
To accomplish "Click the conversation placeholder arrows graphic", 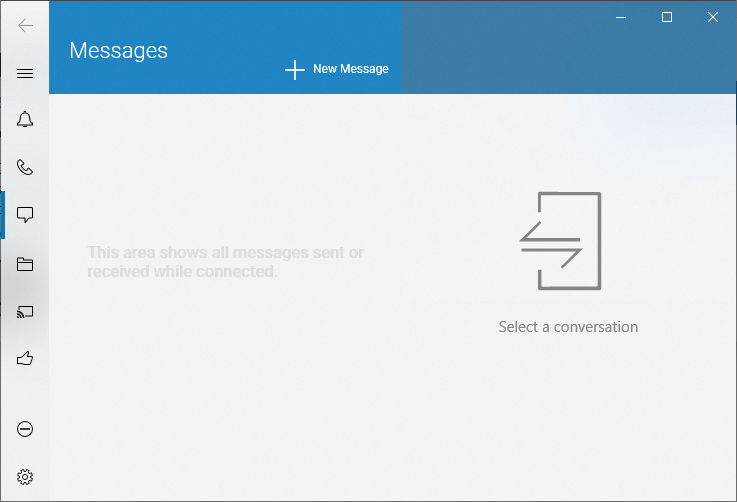I will pos(563,241).
